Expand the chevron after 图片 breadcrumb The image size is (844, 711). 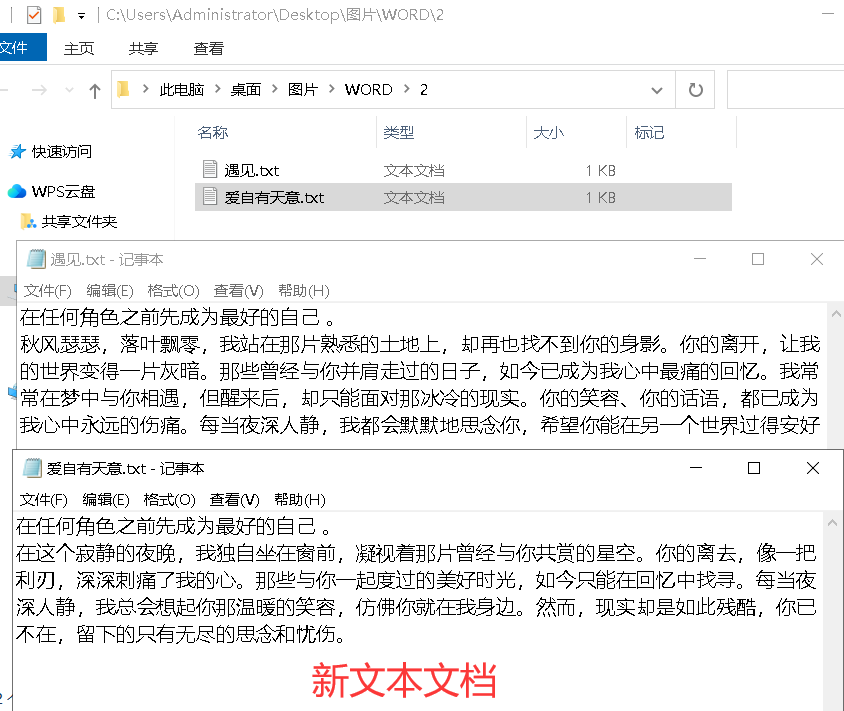click(x=332, y=89)
